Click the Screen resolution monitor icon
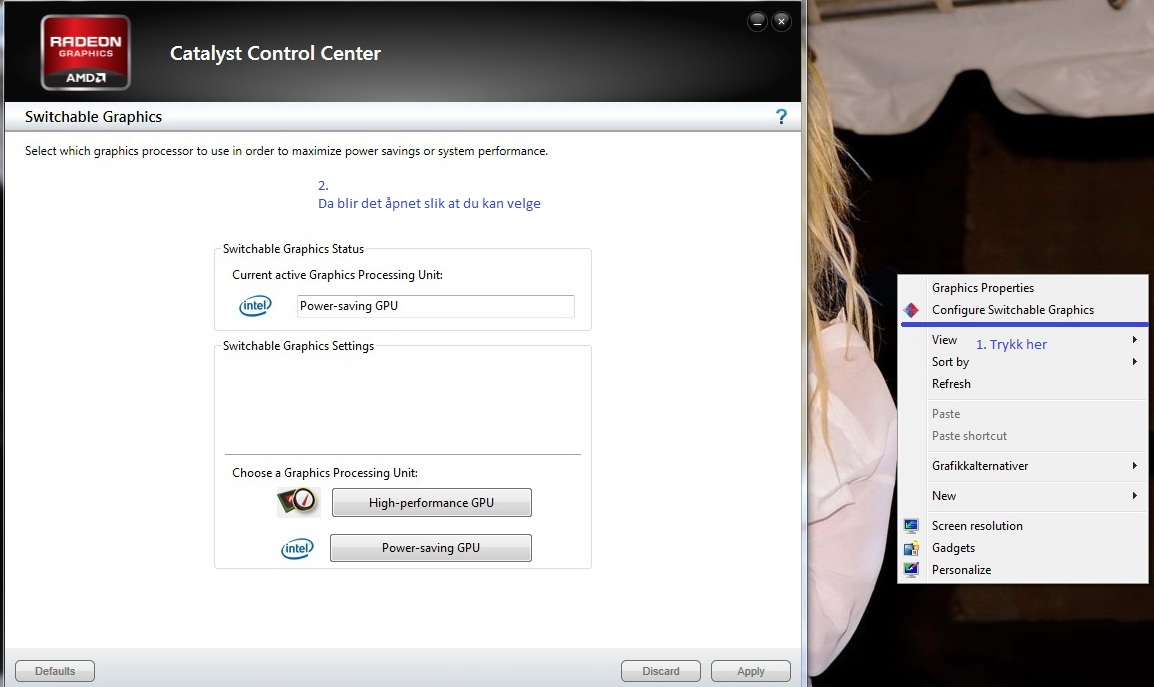 (x=911, y=526)
